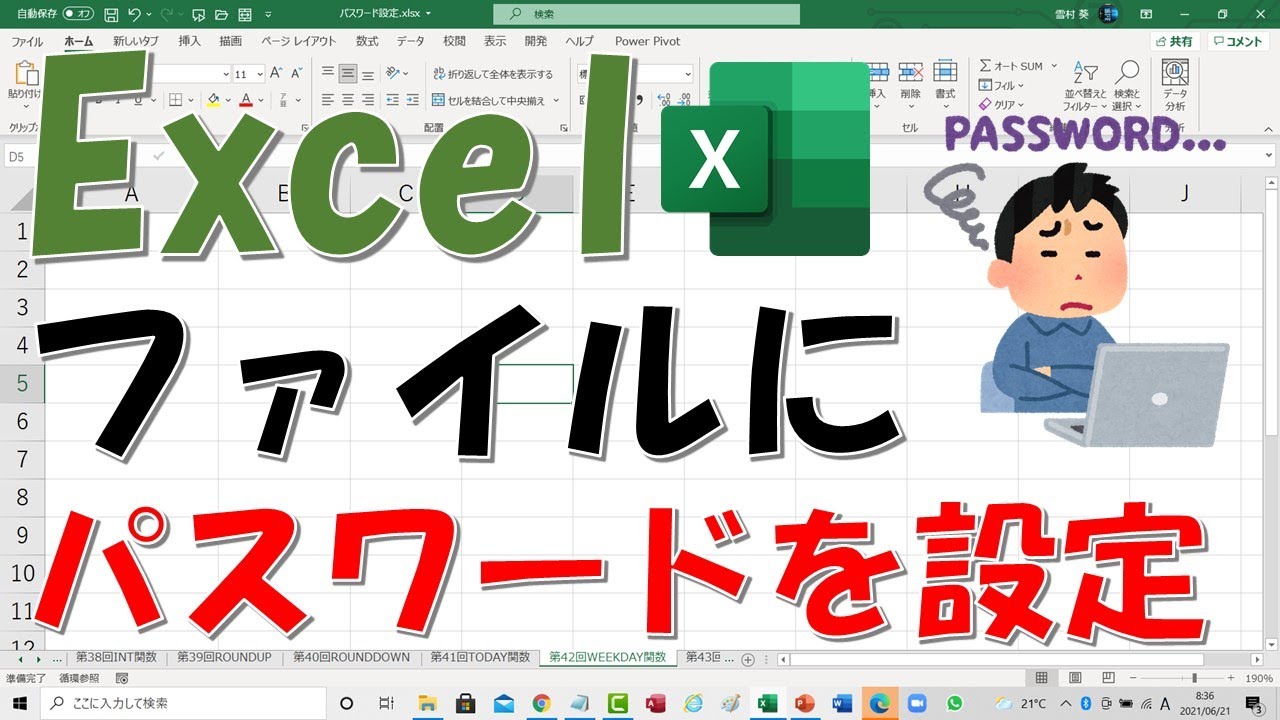The width and height of the screenshot is (1280, 720).
Task: Click the Share (共有) button
Action: [x=1174, y=41]
